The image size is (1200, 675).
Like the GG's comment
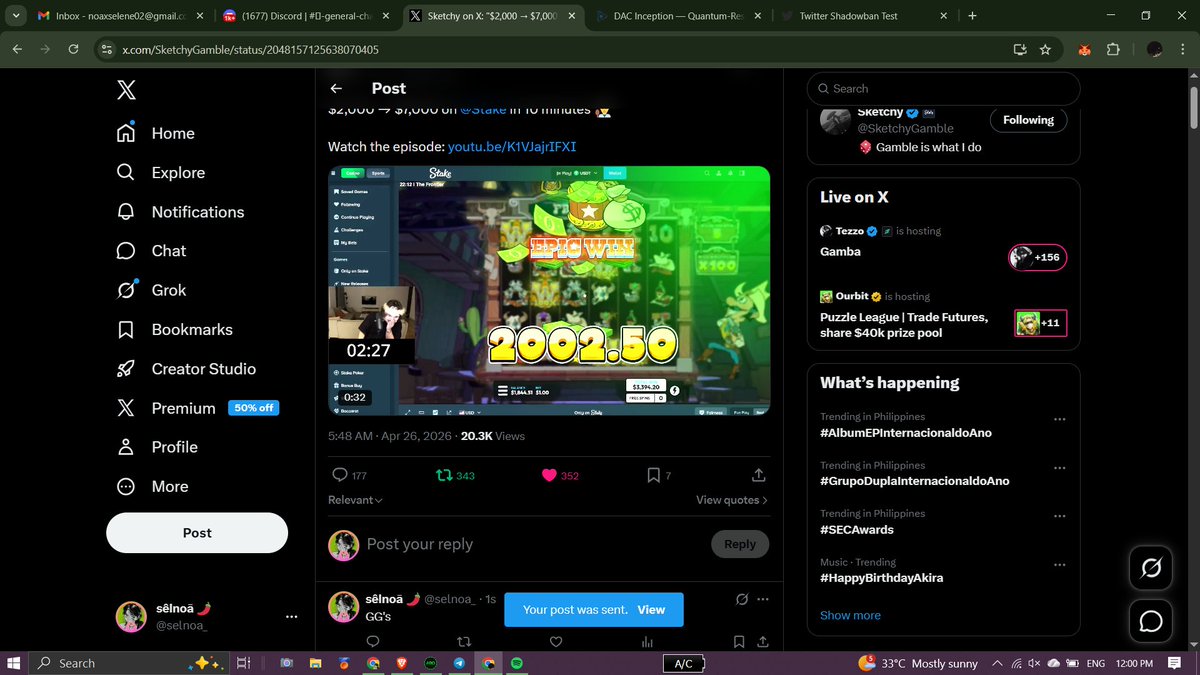556,642
